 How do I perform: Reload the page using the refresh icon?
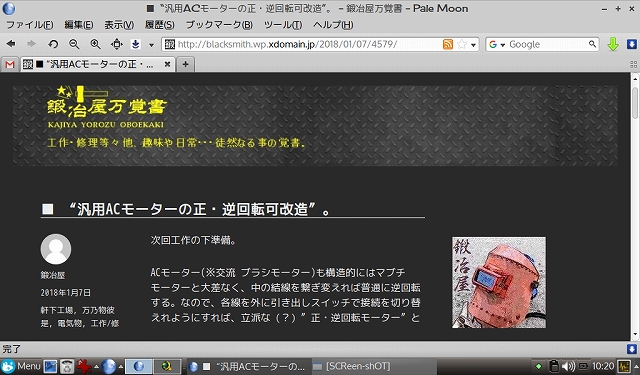point(53,44)
